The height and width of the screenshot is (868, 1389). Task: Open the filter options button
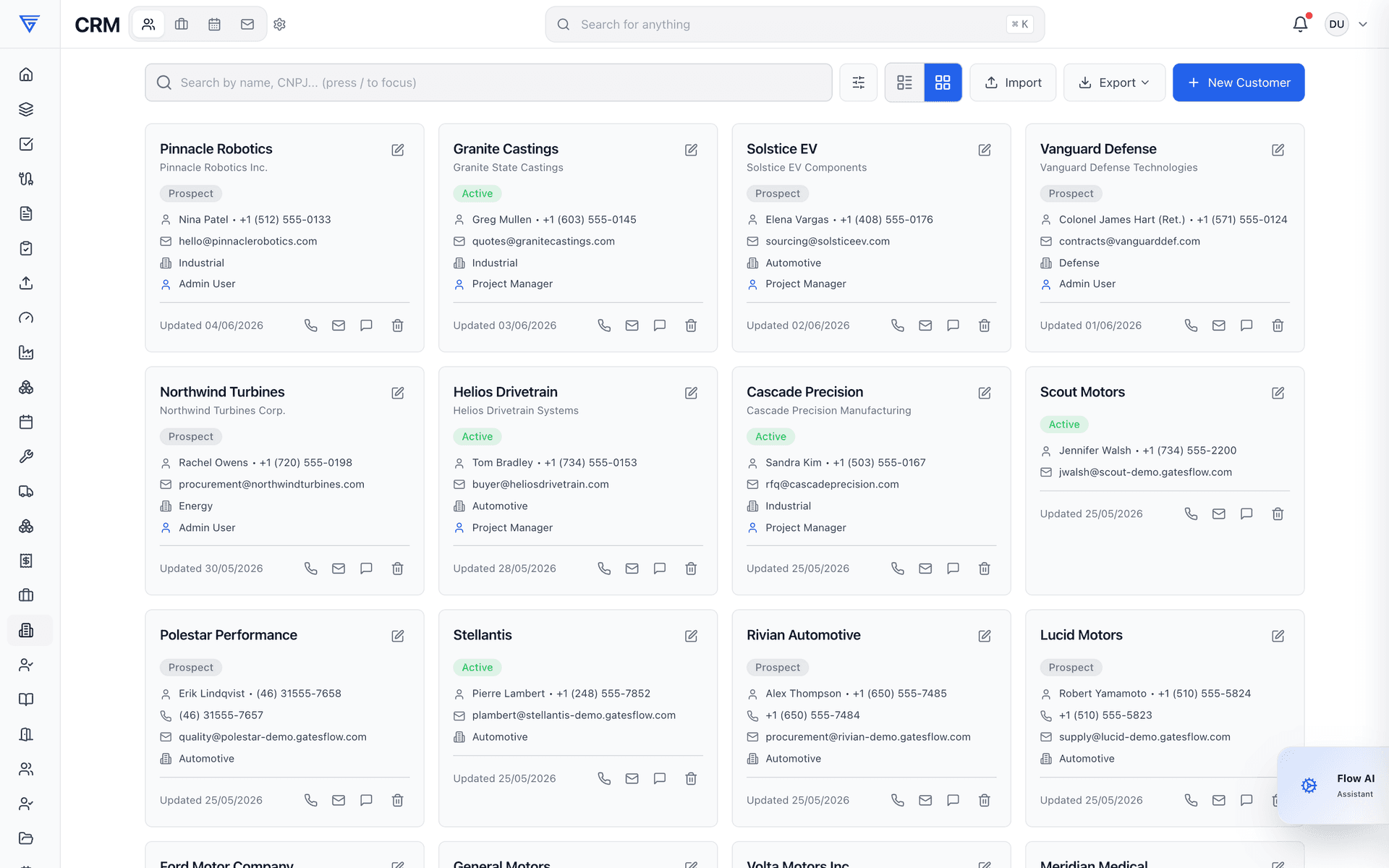pos(859,82)
